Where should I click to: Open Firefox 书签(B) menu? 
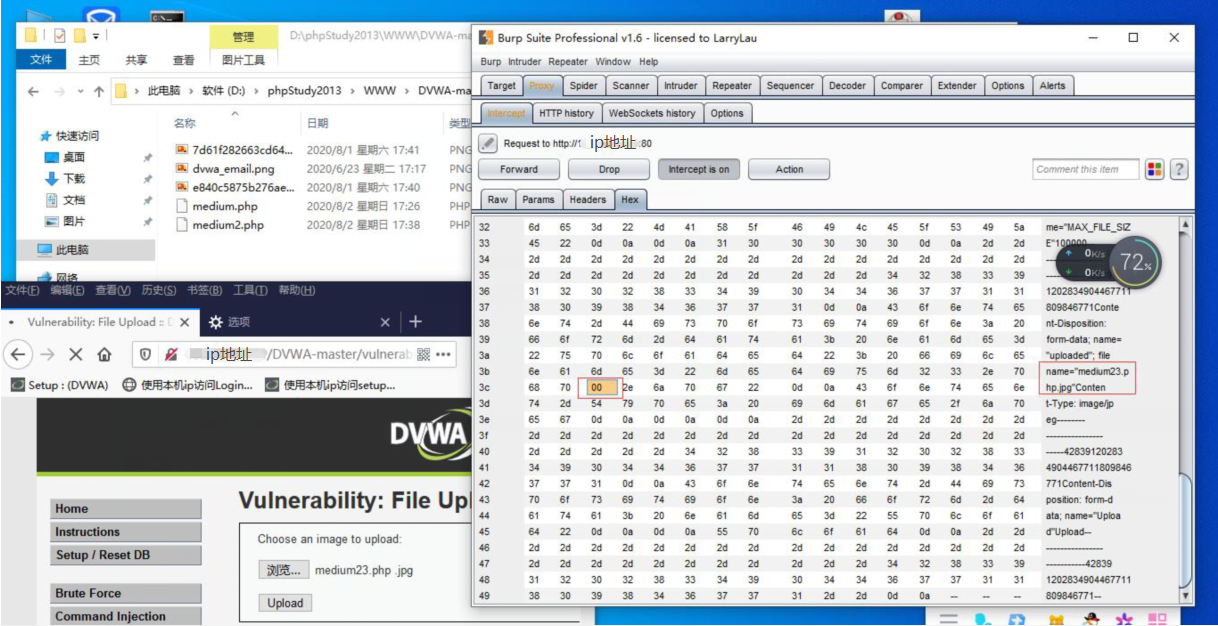[x=204, y=290]
